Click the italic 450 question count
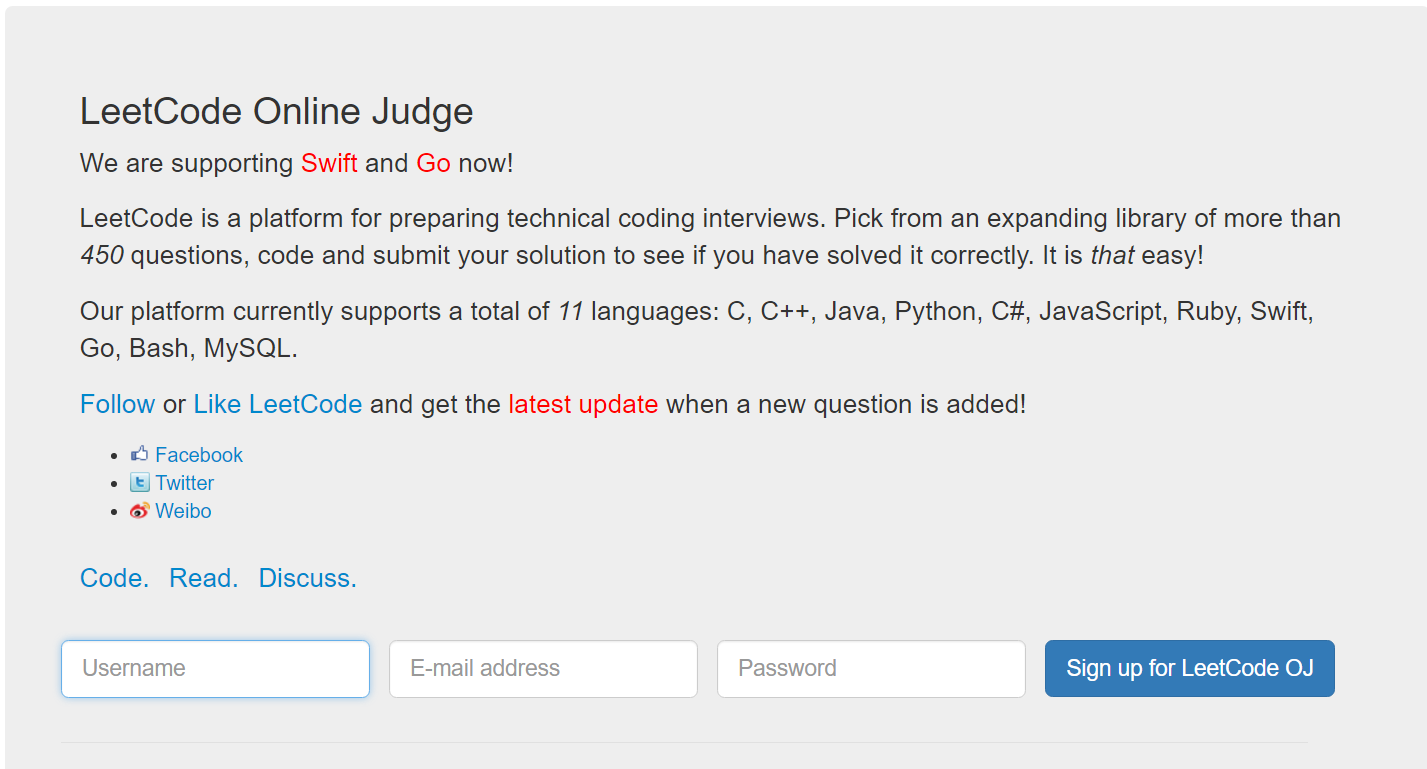Screen dimensions: 1427x769 pyautogui.click(x=102, y=255)
